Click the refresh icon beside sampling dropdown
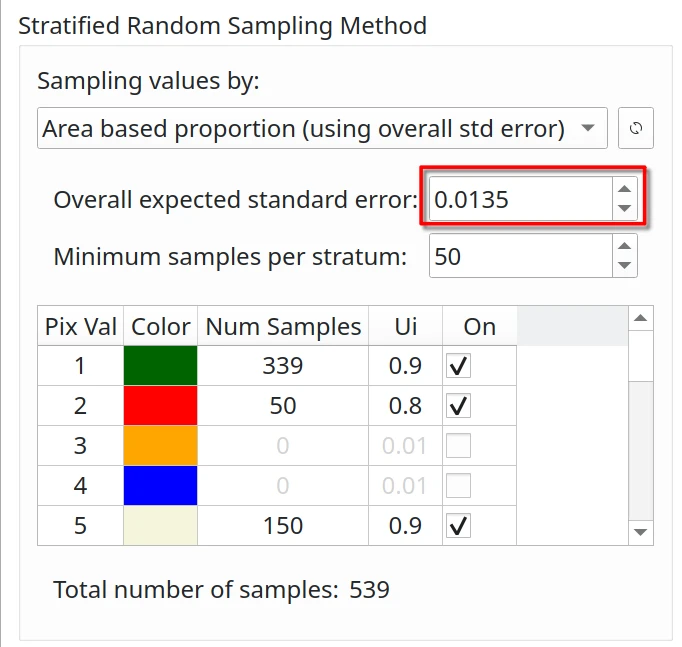 (x=636, y=128)
